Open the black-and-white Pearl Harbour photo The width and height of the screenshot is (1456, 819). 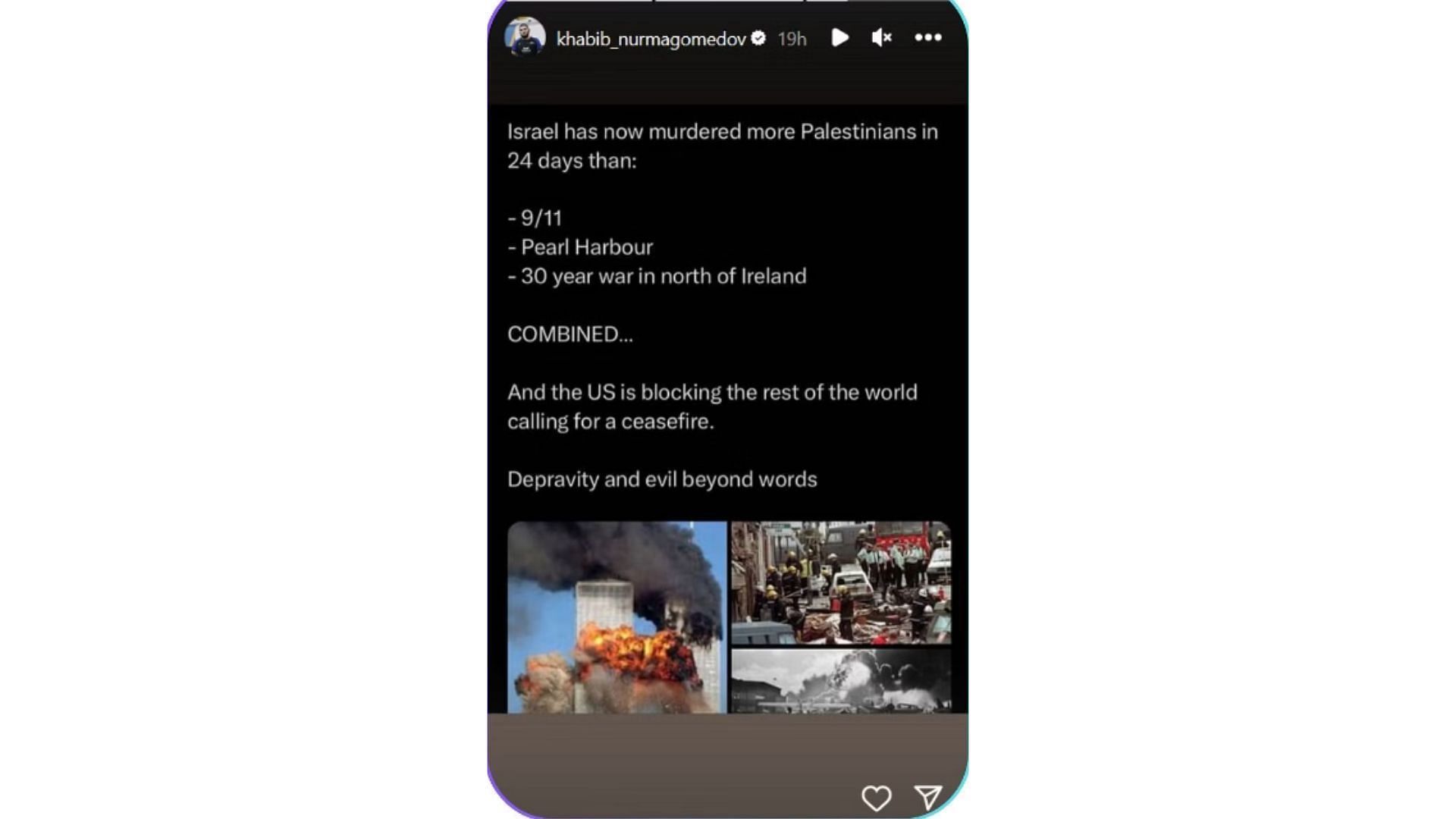pyautogui.click(x=840, y=681)
